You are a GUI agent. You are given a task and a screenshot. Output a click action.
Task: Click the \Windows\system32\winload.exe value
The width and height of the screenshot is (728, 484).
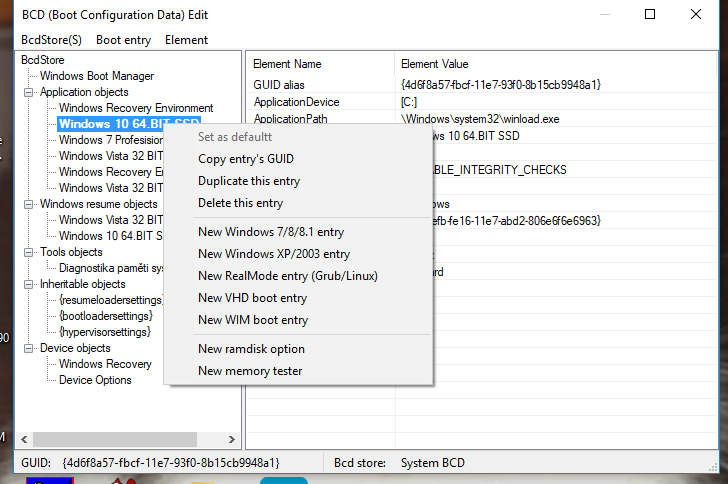(480, 119)
